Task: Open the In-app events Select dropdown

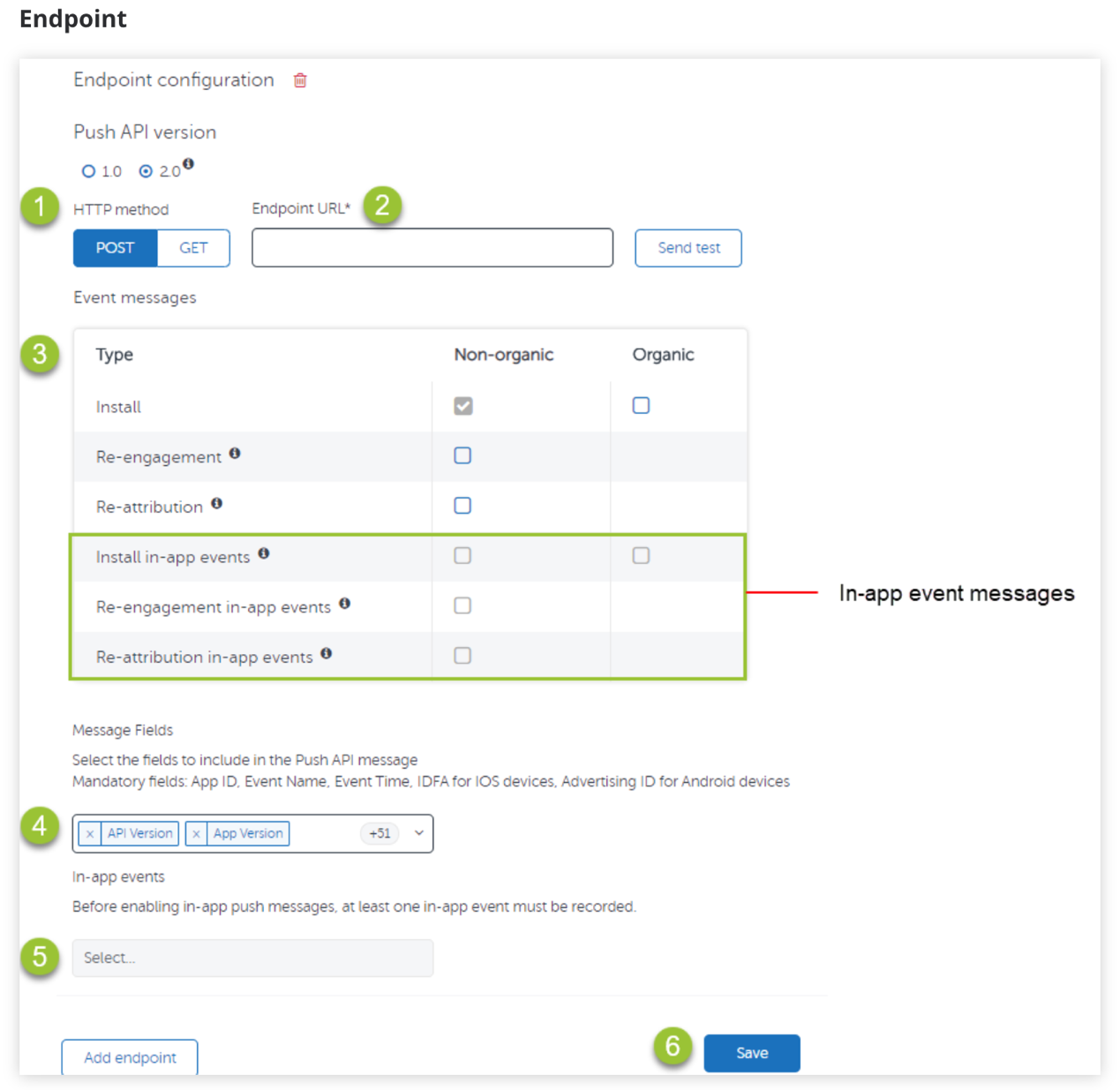Action: click(x=252, y=958)
